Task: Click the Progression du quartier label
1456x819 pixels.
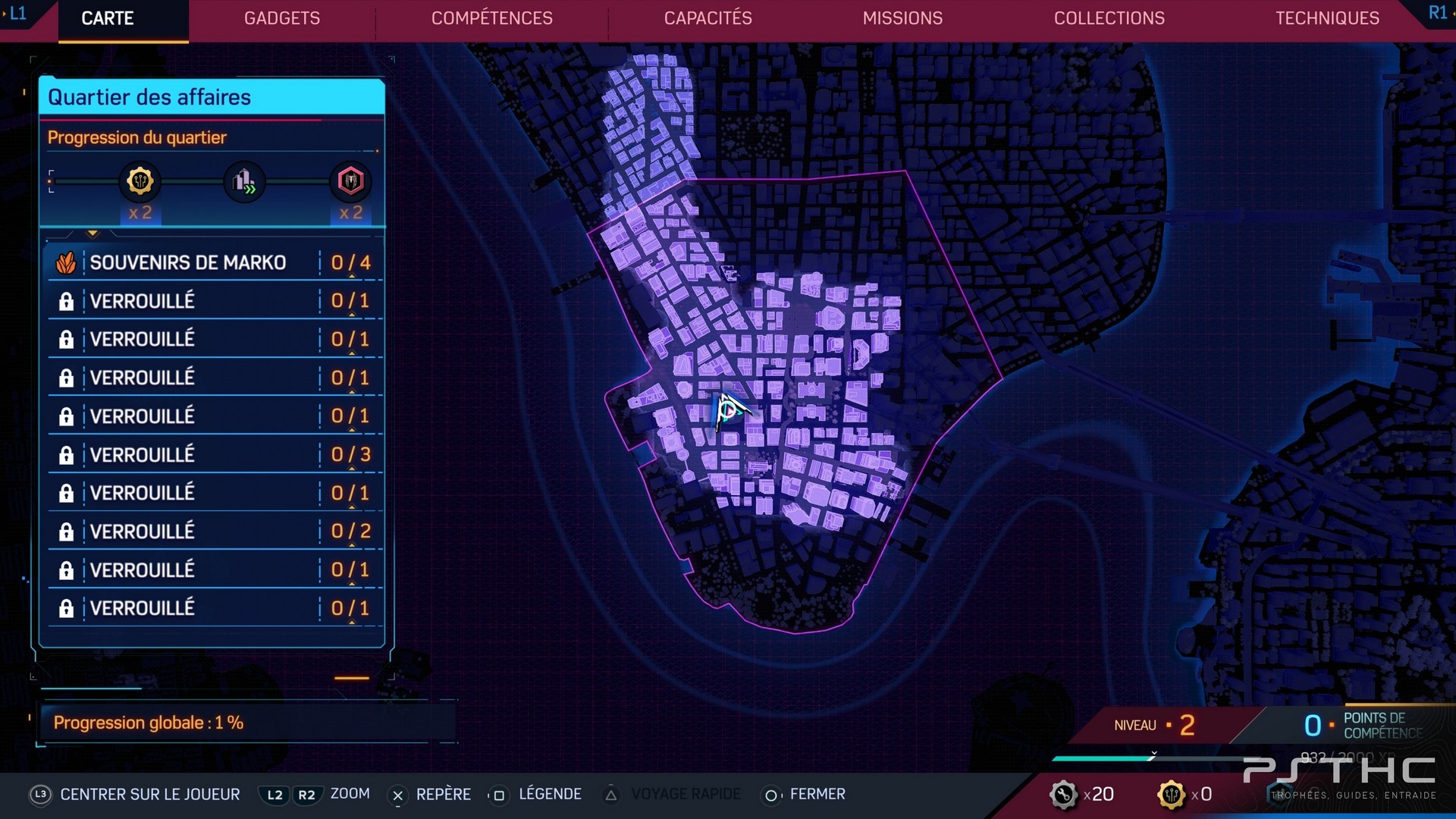Action: pos(137,138)
